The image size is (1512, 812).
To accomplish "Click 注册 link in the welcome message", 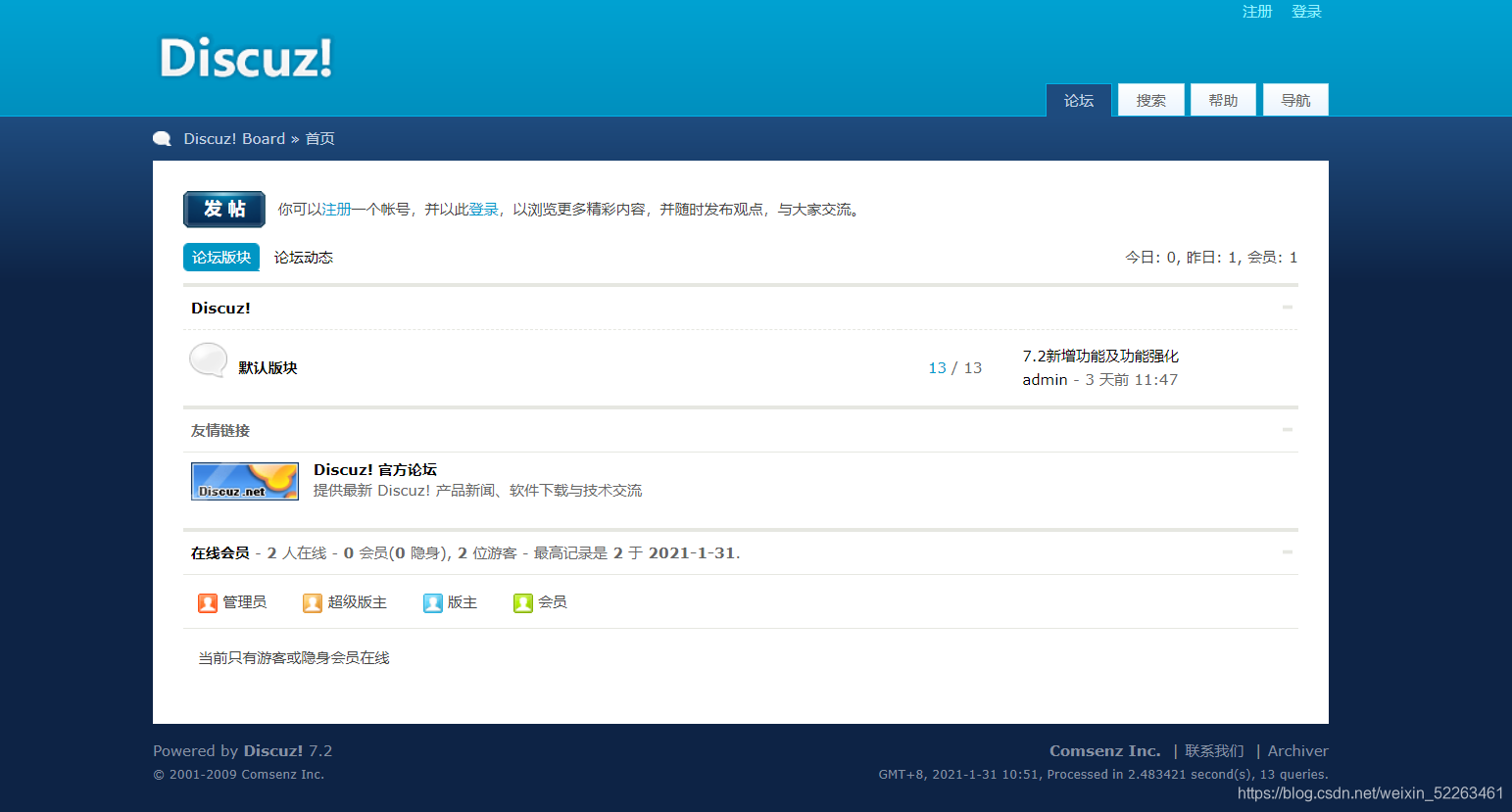I will (337, 210).
